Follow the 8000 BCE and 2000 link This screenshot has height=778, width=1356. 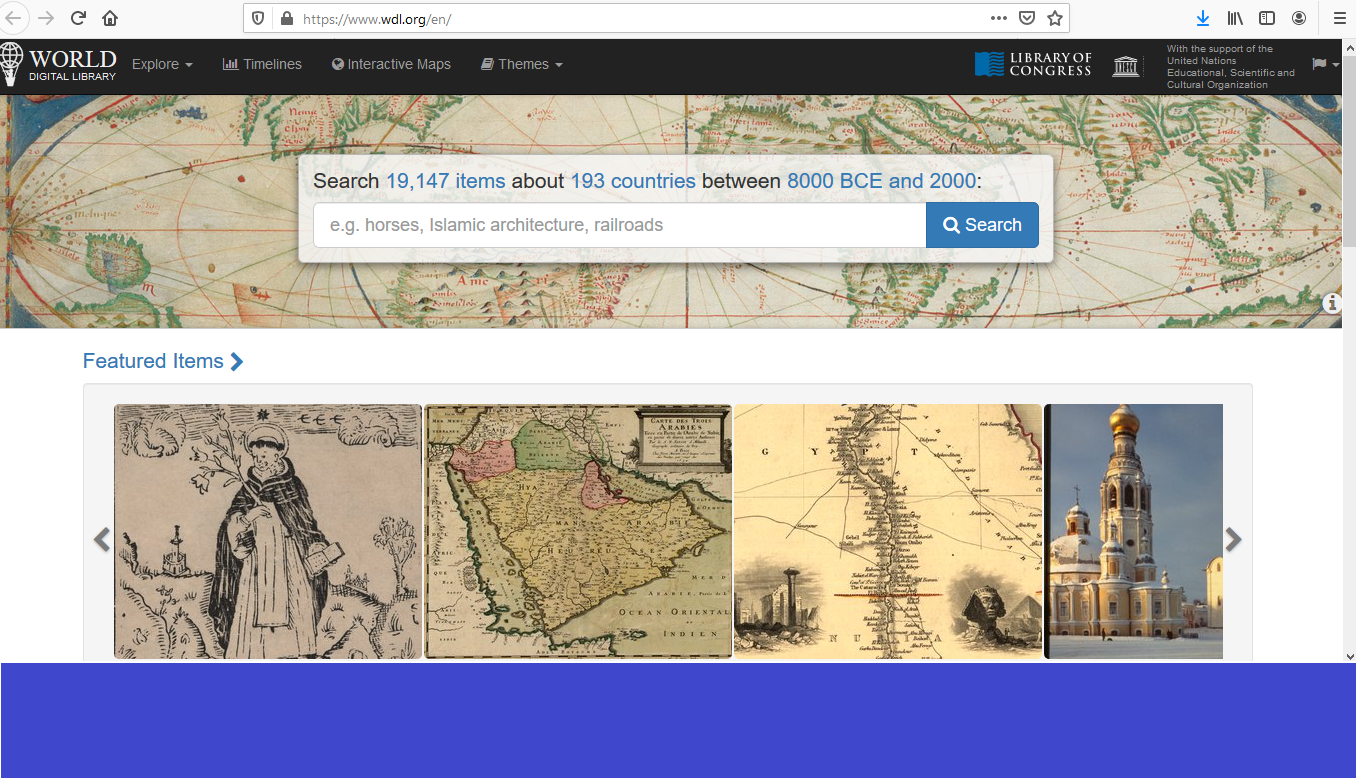click(881, 181)
